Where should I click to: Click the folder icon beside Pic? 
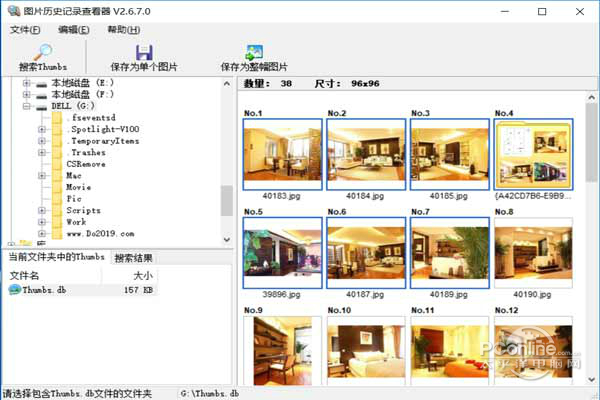(x=57, y=199)
